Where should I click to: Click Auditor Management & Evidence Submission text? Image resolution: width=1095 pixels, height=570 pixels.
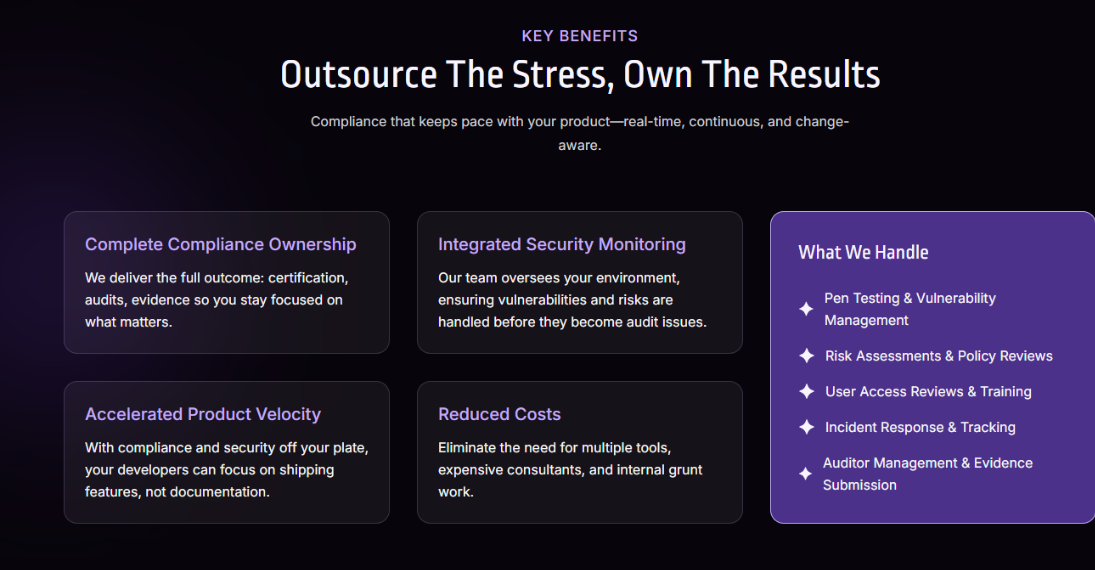point(927,474)
